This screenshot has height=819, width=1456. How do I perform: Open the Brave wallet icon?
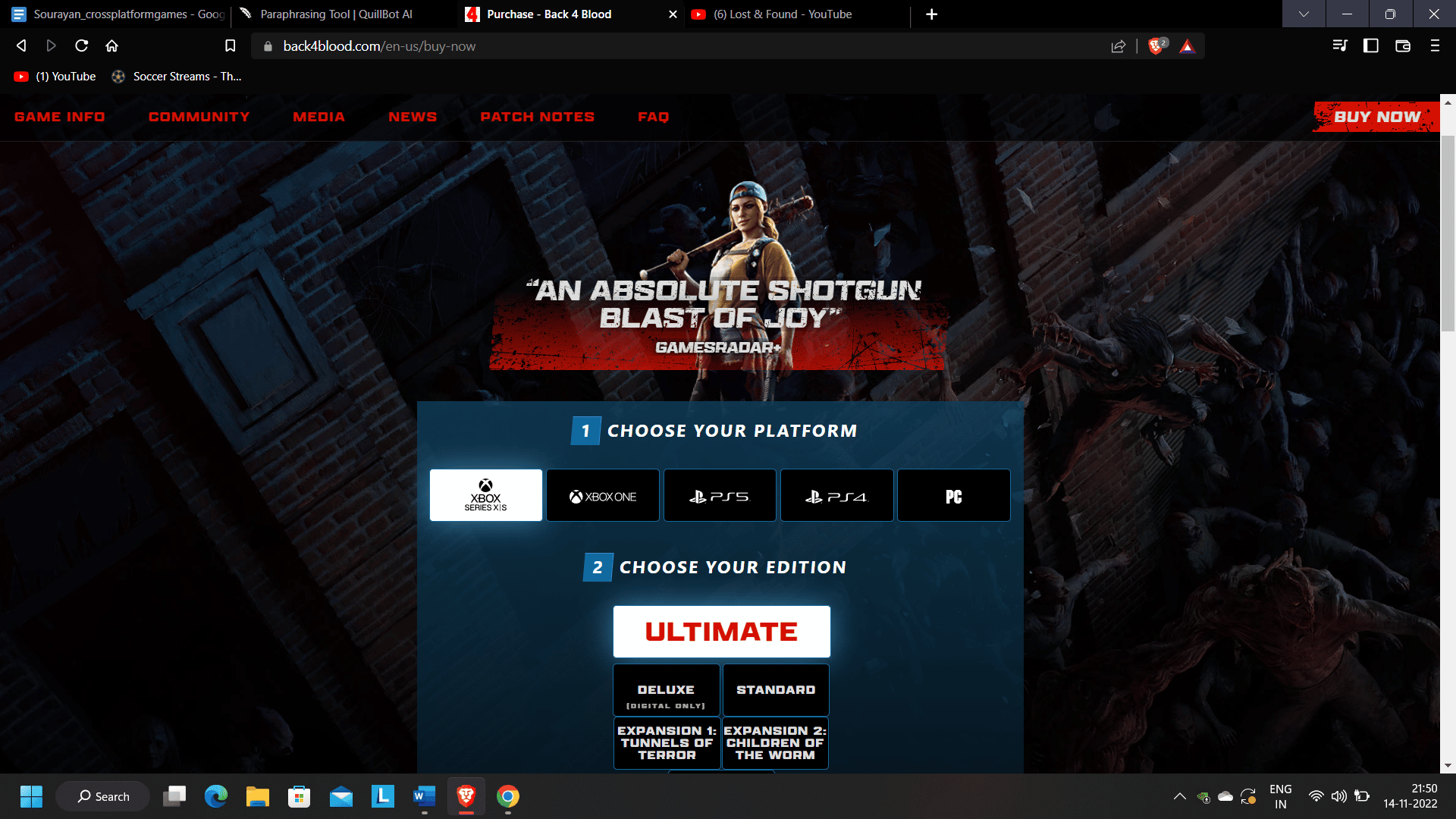tap(1402, 45)
